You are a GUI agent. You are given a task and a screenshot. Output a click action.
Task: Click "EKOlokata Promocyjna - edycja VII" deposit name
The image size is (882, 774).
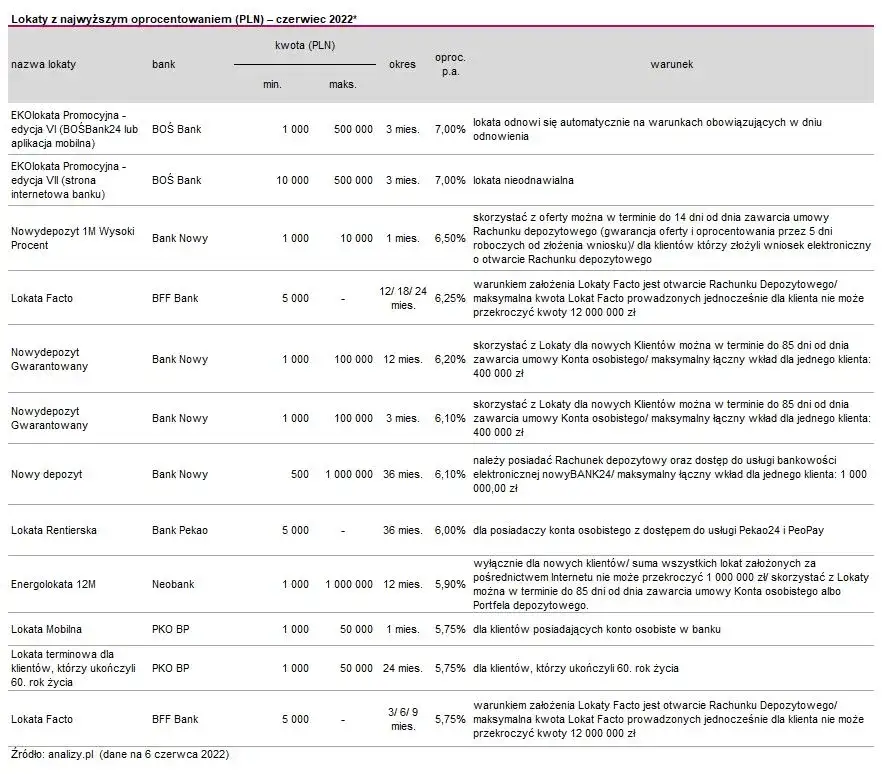(x=69, y=180)
